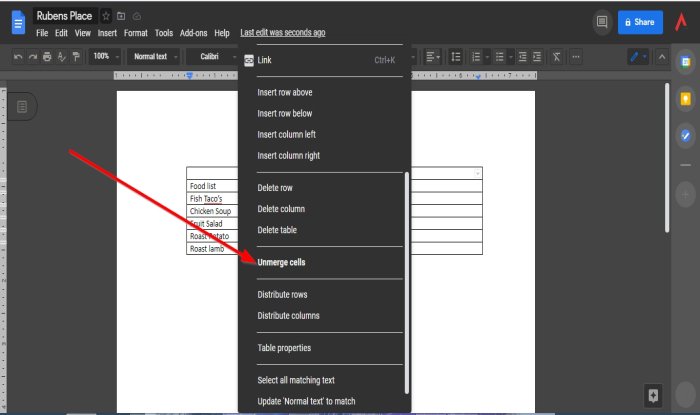Choose Insert row below
Screen dimensions: 700x415
tap(325, 113)
